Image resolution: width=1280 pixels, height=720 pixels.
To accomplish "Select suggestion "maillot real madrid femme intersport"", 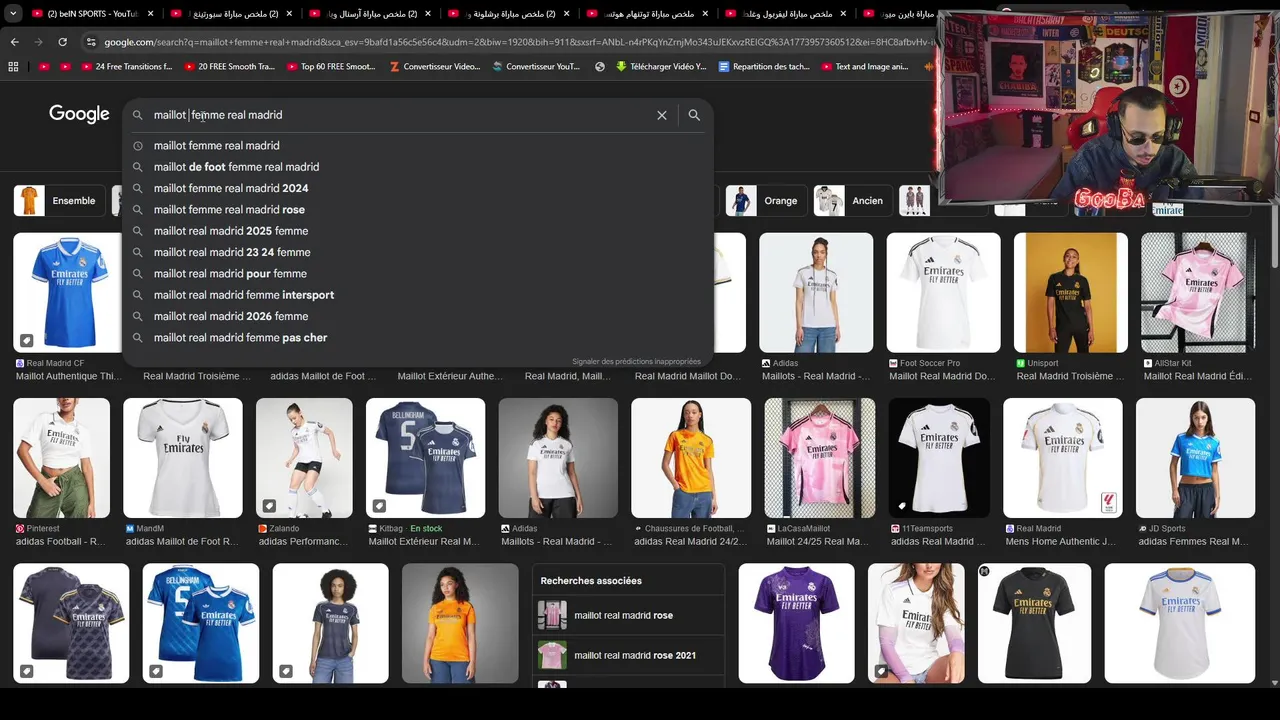I will tap(418, 295).
